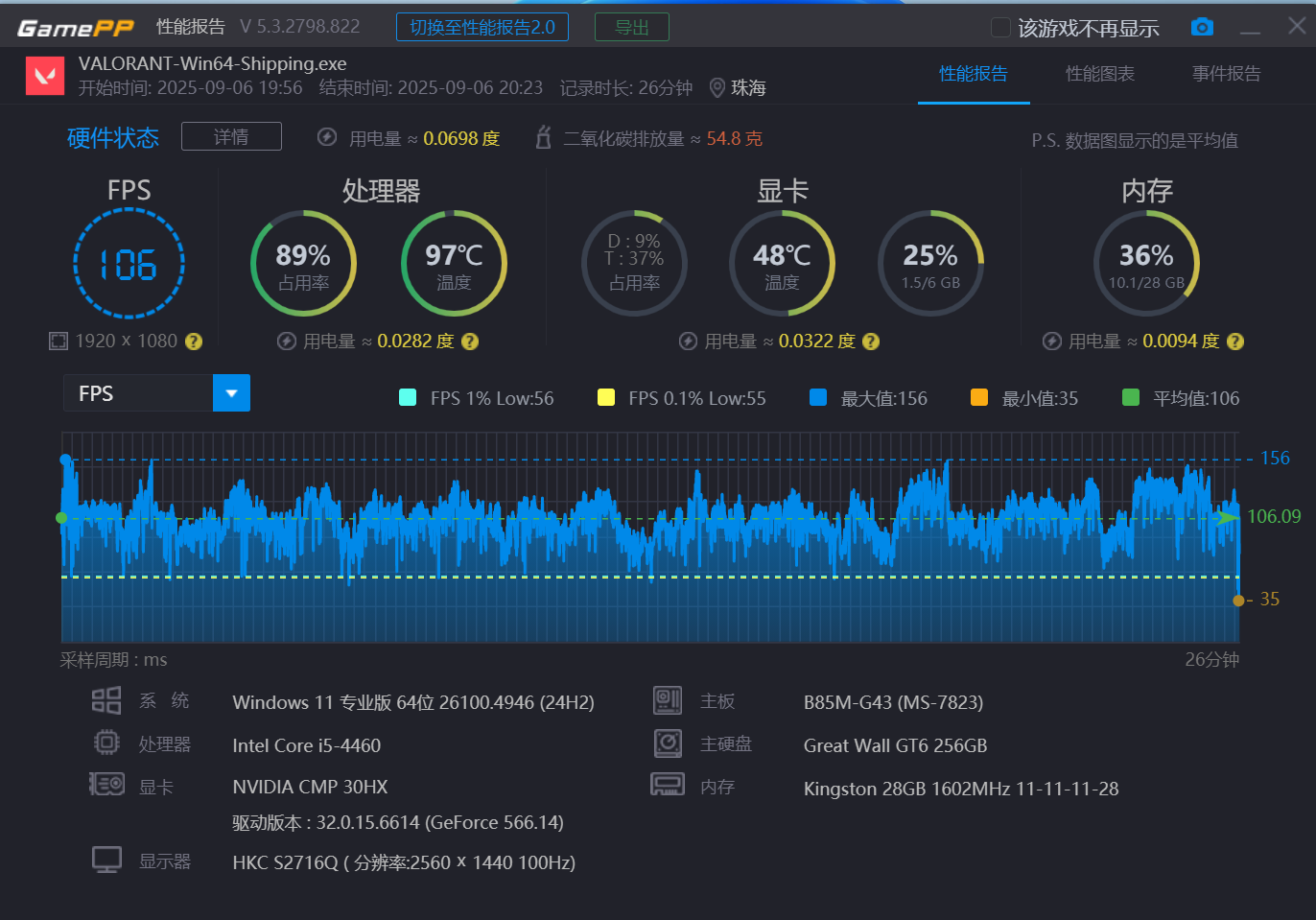Click the 主板 motherboard icon
The height and width of the screenshot is (920, 1316).
[x=668, y=700]
